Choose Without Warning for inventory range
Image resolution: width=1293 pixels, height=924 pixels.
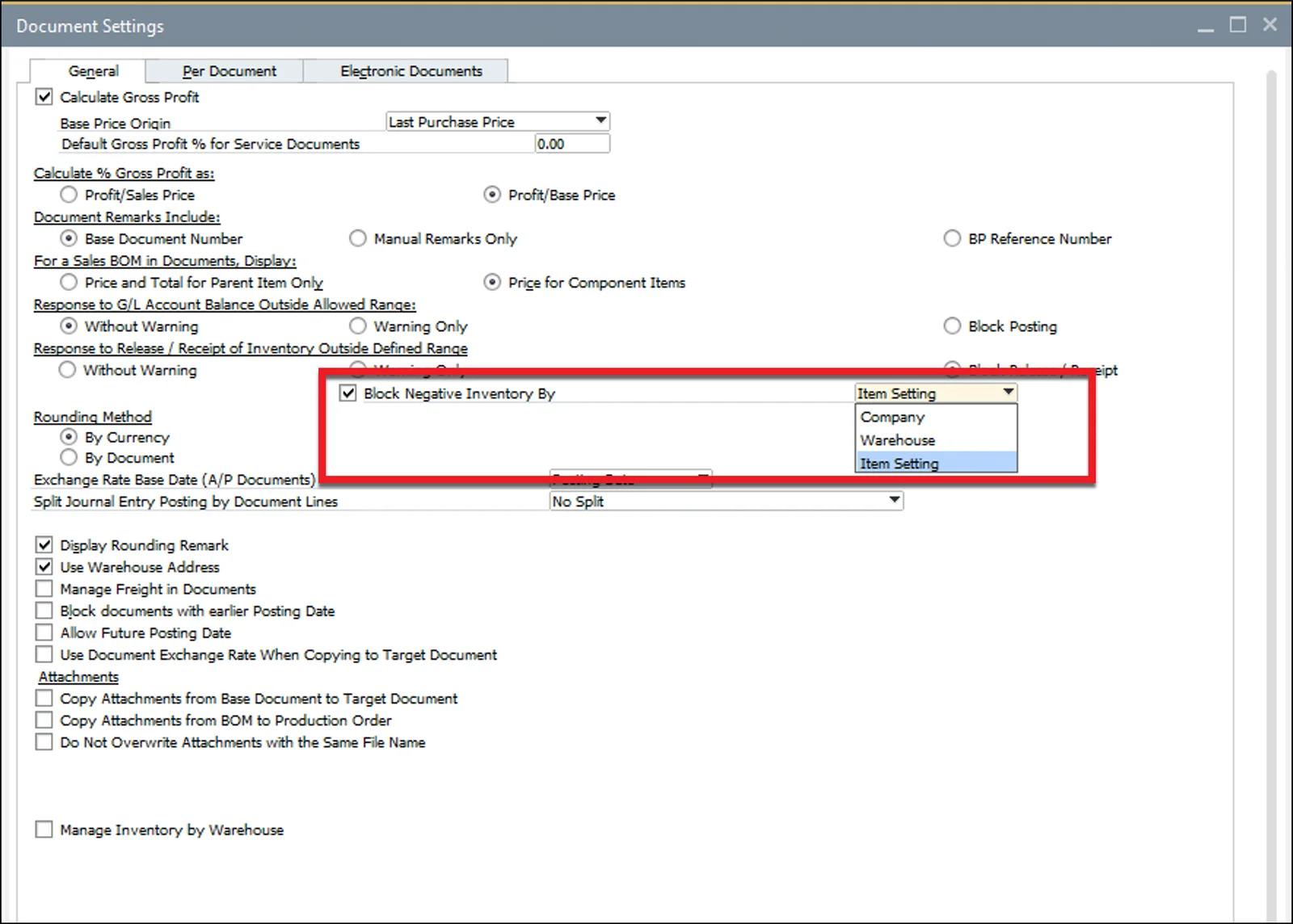[x=67, y=370]
